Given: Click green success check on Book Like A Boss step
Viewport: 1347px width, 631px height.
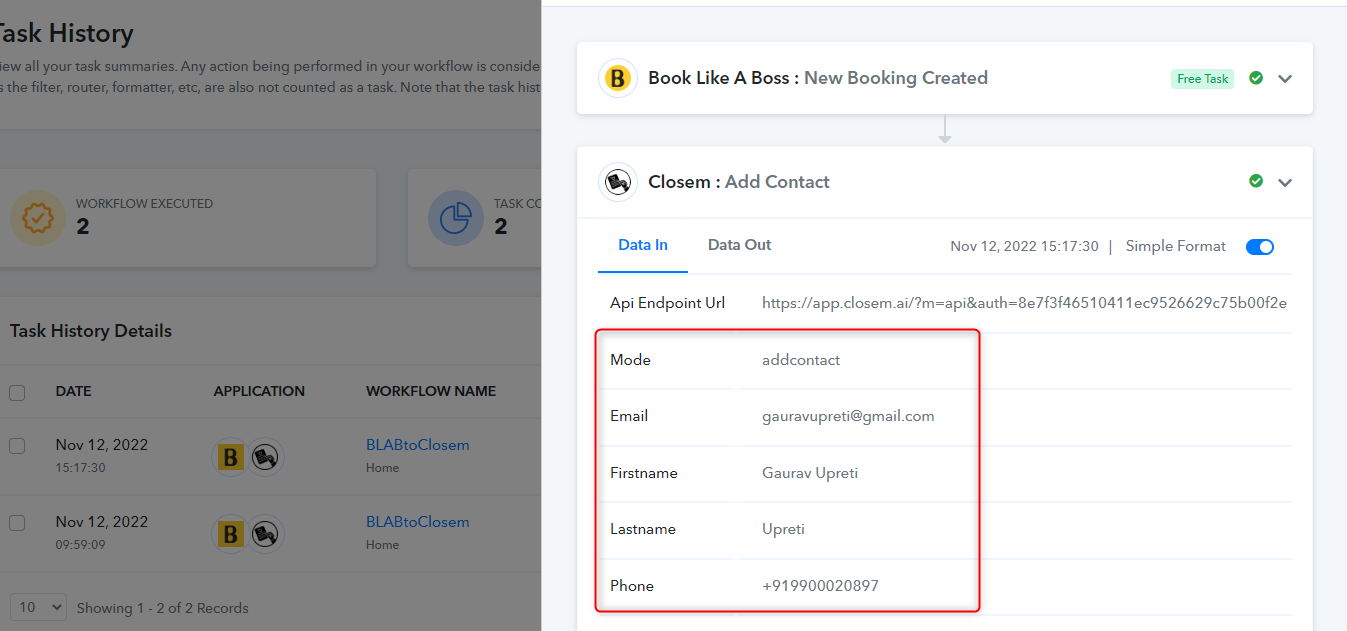Looking at the screenshot, I should tap(1256, 78).
